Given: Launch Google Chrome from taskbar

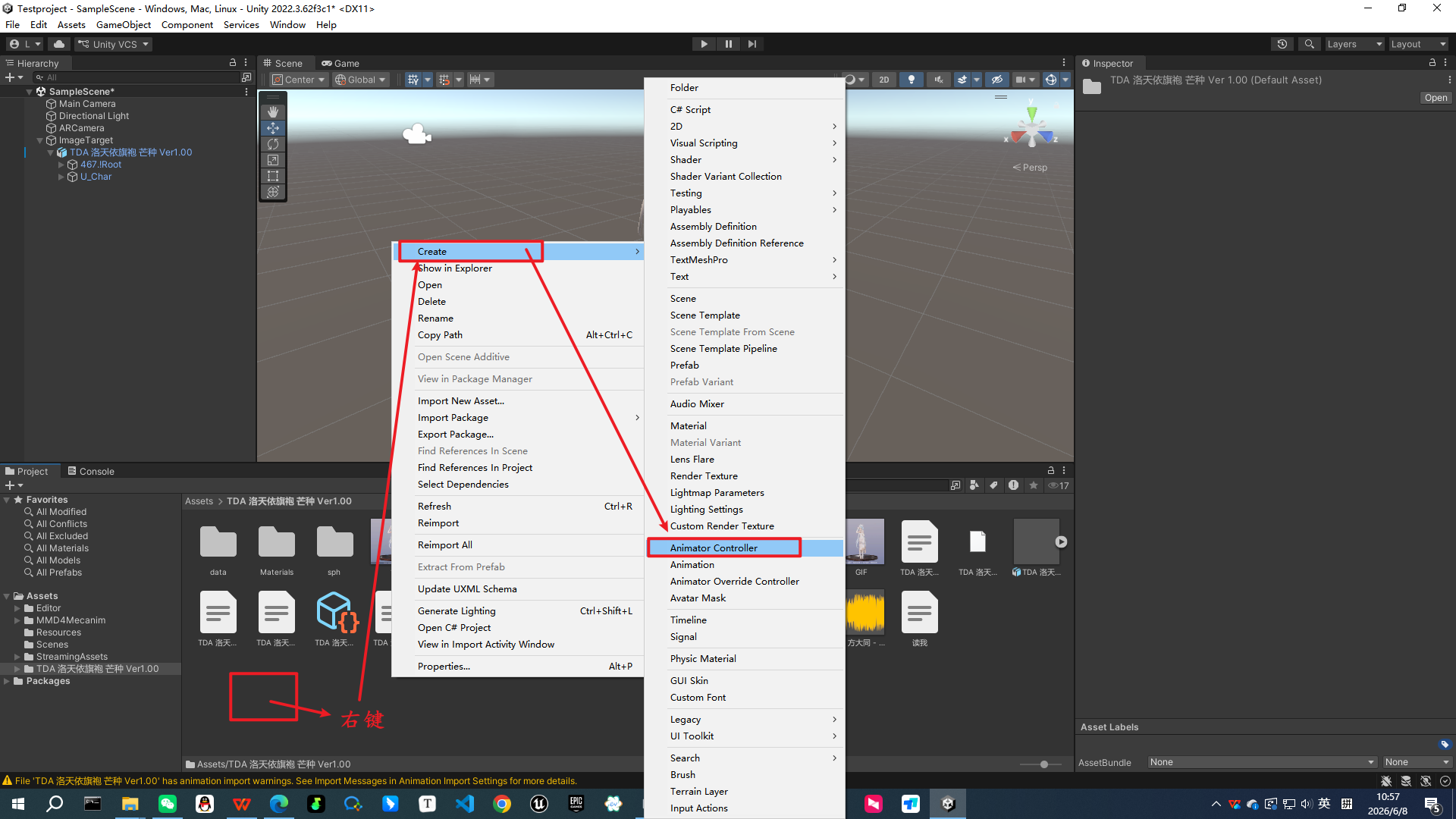Looking at the screenshot, I should click(502, 804).
